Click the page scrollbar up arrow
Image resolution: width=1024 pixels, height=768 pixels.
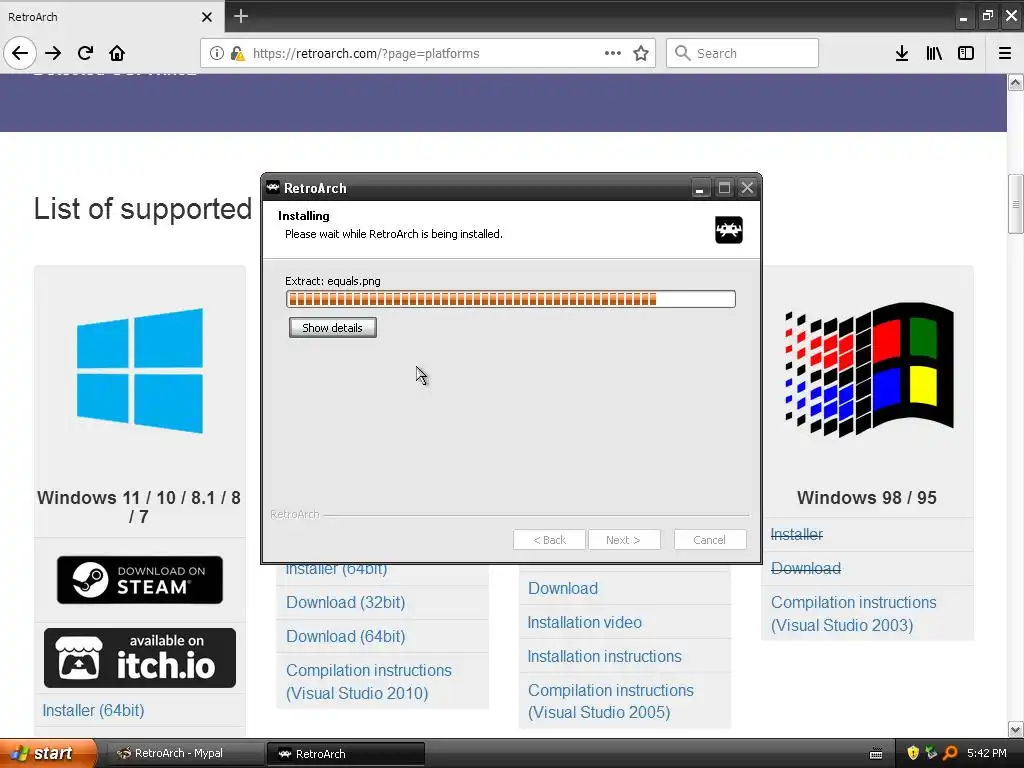[1016, 82]
